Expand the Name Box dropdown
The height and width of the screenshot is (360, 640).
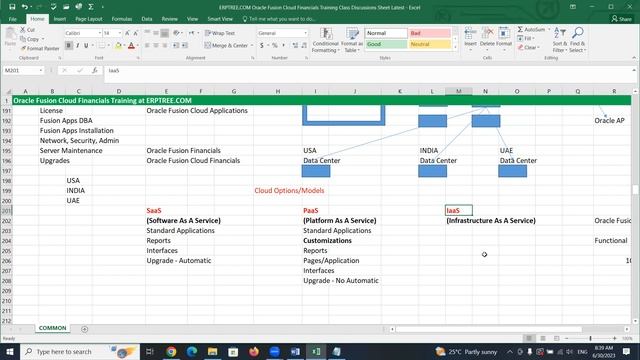pyautogui.click(x=41, y=71)
